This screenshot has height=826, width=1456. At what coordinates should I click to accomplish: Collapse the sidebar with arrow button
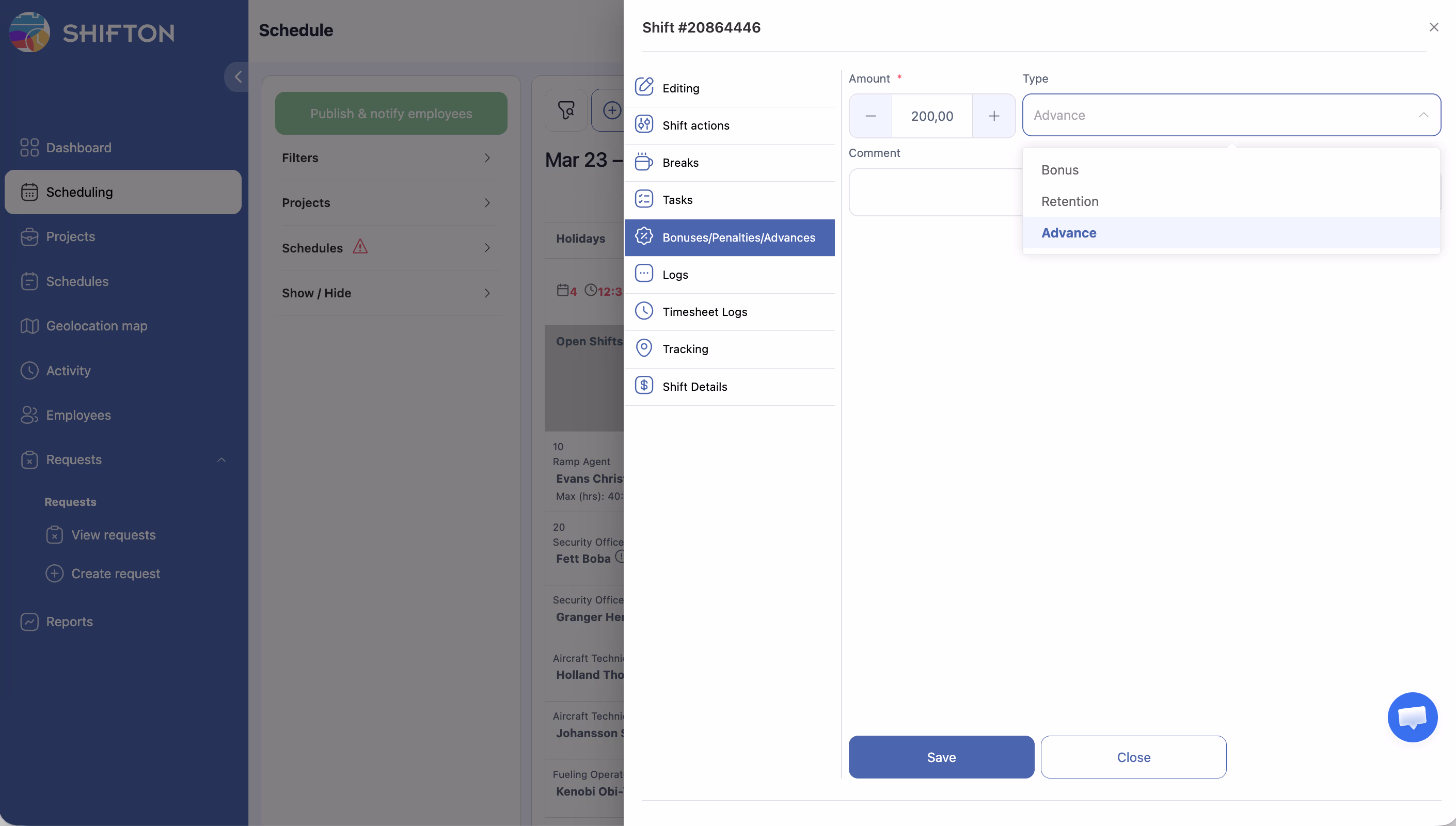point(238,76)
